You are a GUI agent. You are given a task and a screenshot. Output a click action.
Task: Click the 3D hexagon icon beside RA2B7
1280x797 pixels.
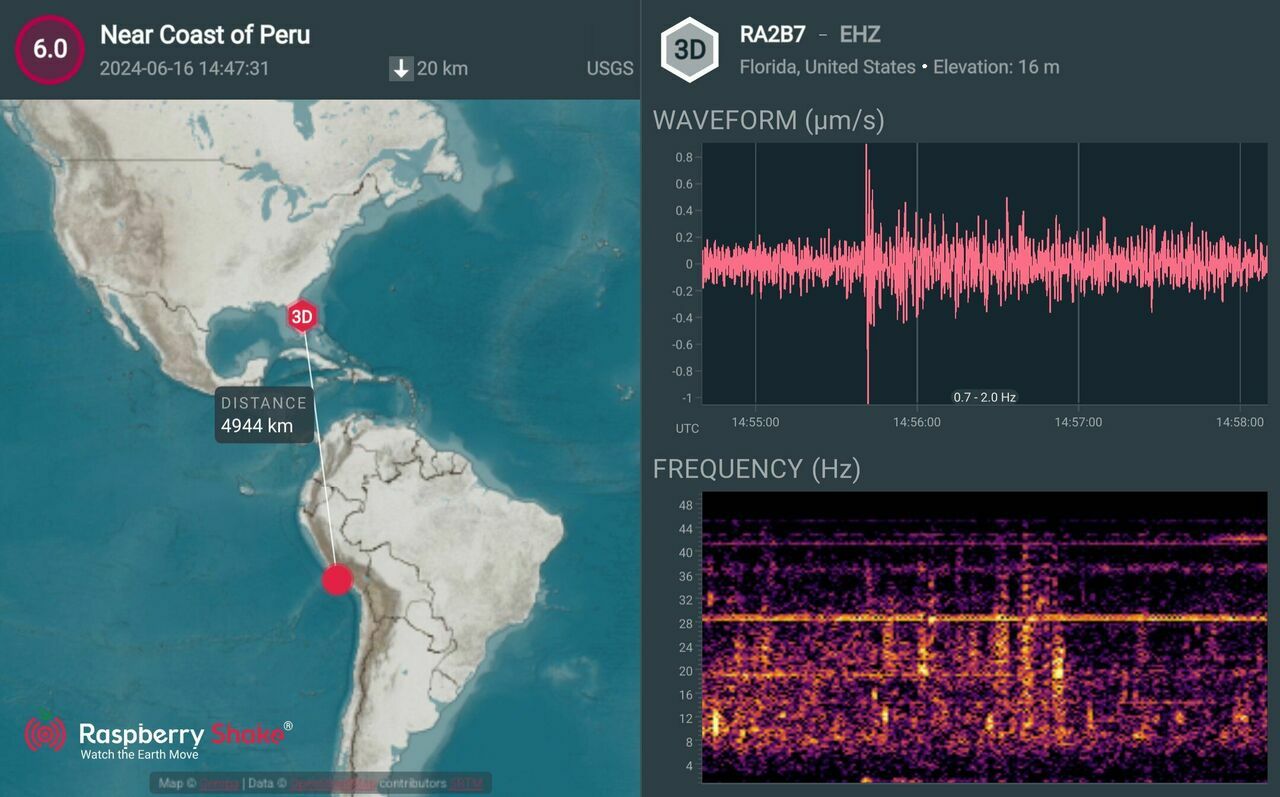[689, 50]
